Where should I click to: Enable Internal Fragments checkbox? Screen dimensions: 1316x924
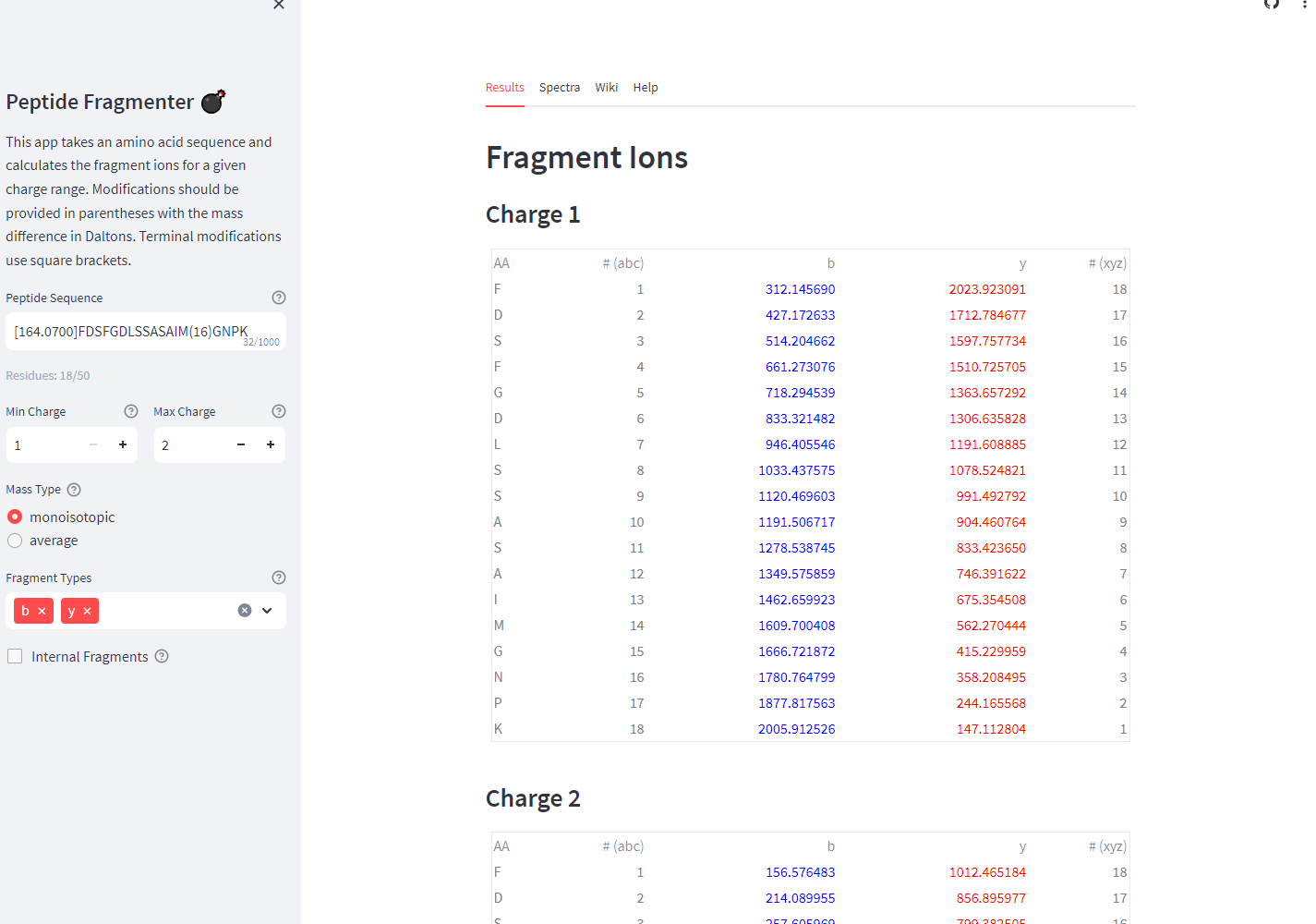pos(15,656)
